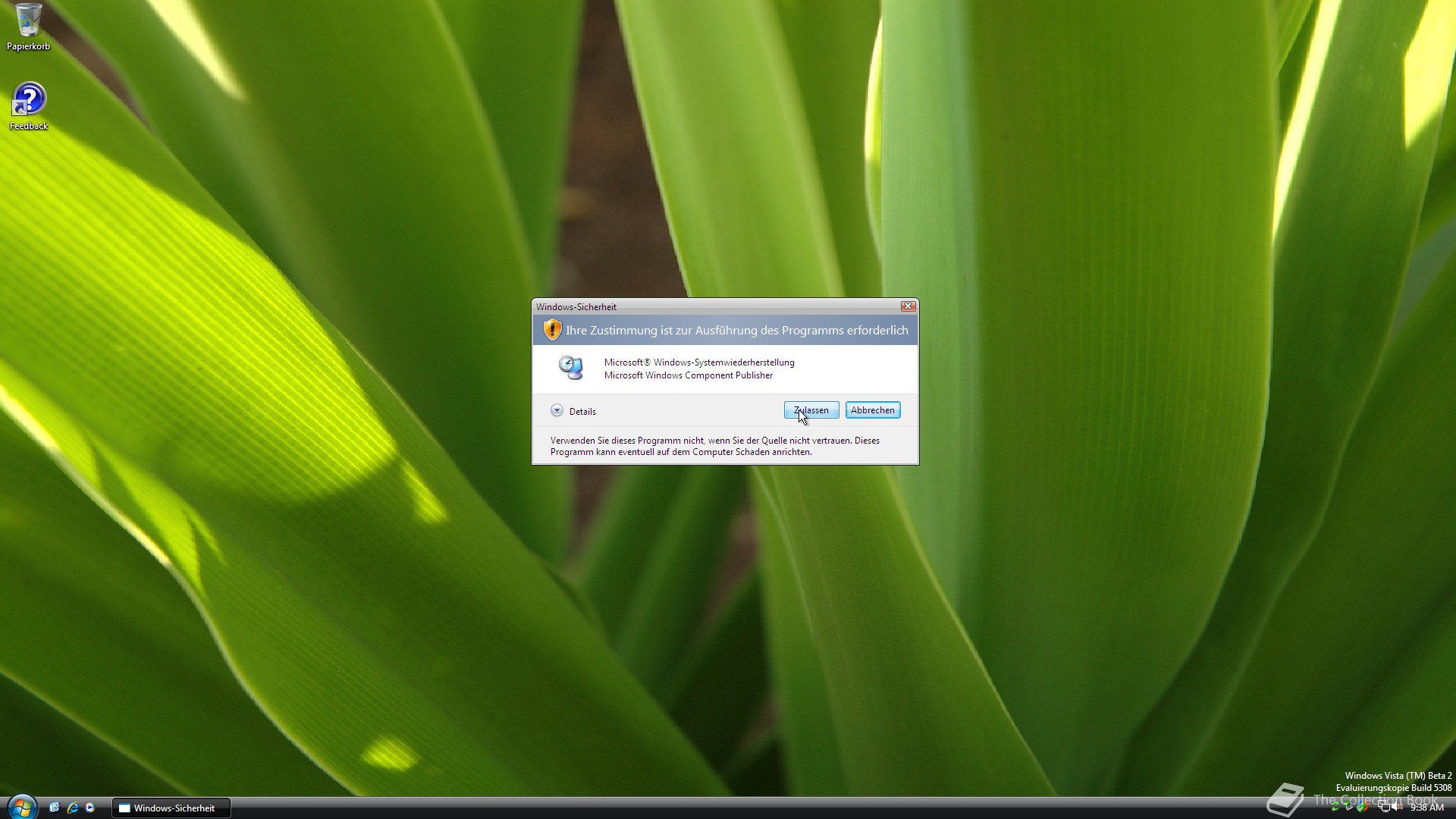Open the Windows Start orb
Viewport: 1456px width, 819px height.
coord(22,807)
